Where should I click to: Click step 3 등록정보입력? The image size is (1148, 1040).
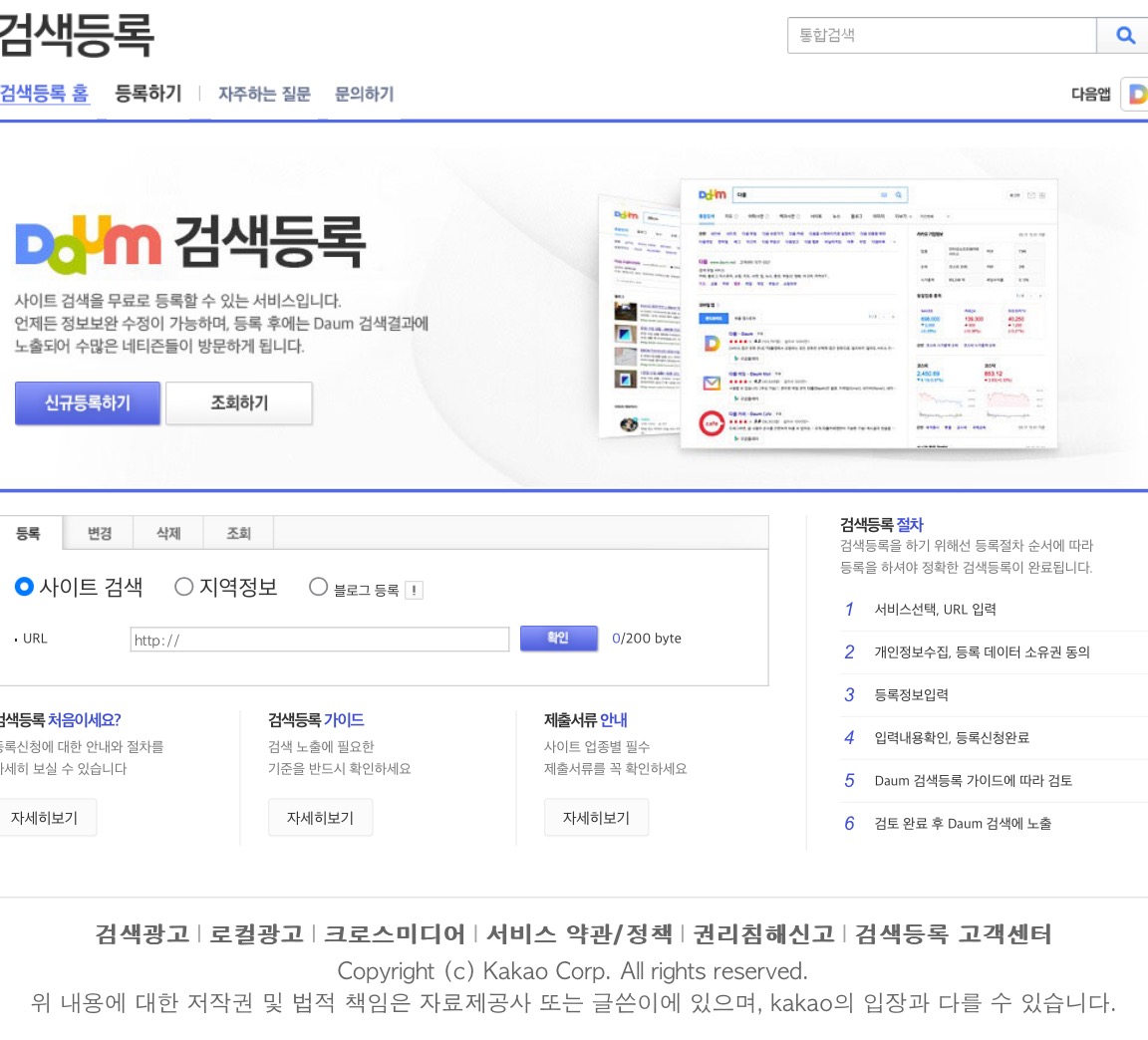point(911,694)
